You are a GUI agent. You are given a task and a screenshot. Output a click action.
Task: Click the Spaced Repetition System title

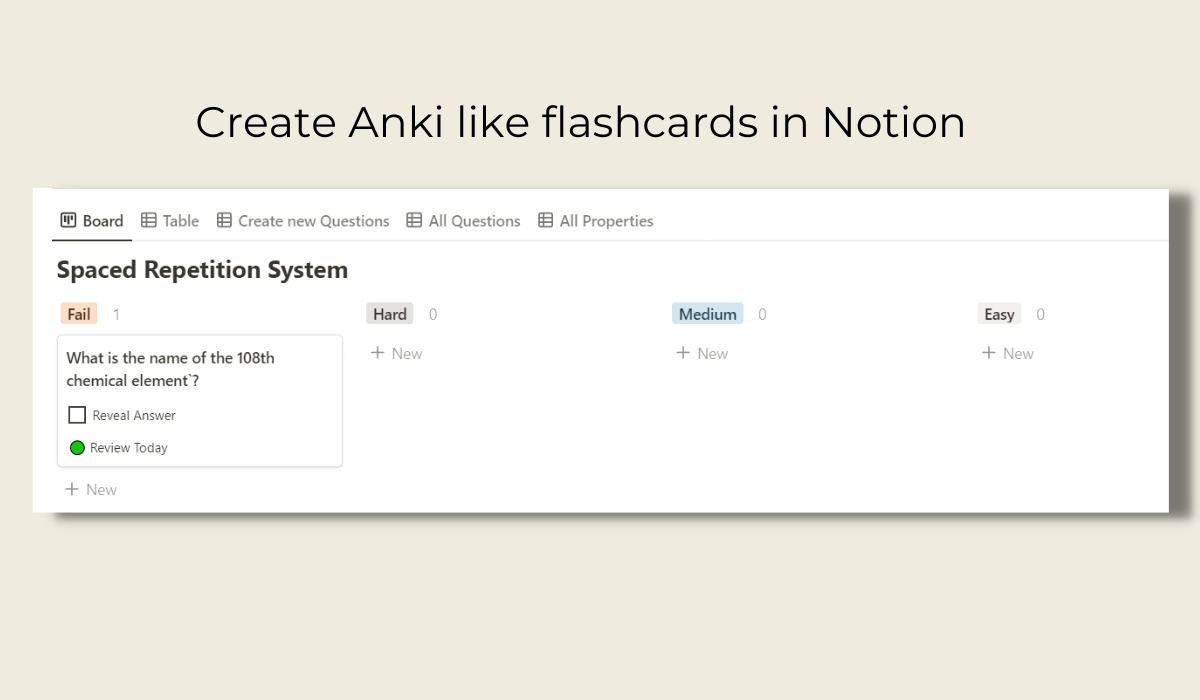[x=202, y=269]
